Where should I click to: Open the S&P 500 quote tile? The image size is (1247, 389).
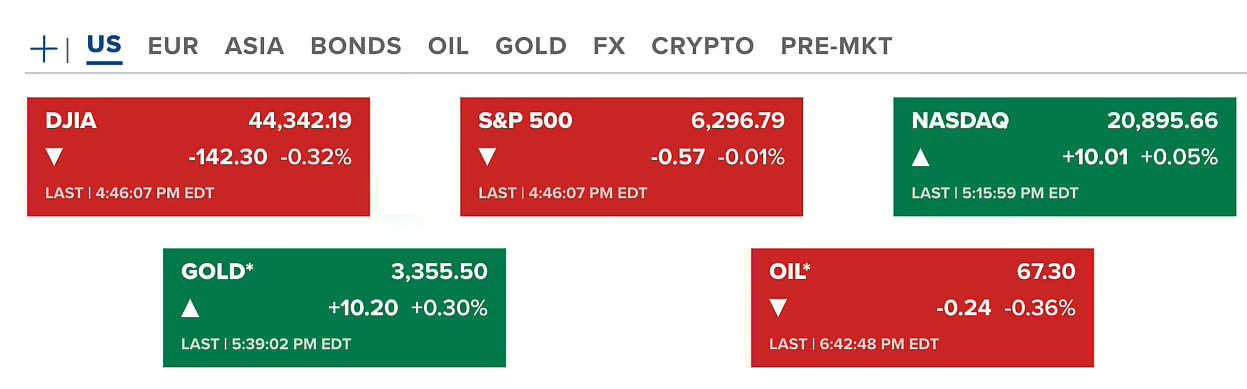[631, 156]
